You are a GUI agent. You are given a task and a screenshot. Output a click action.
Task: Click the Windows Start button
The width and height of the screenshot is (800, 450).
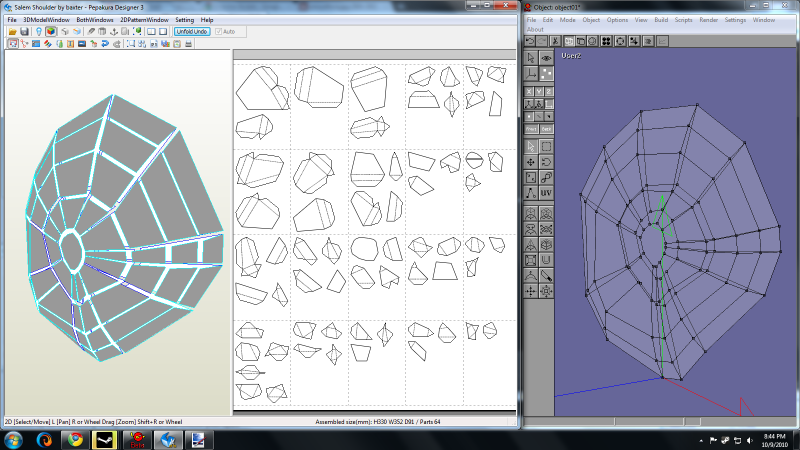tap(14, 439)
